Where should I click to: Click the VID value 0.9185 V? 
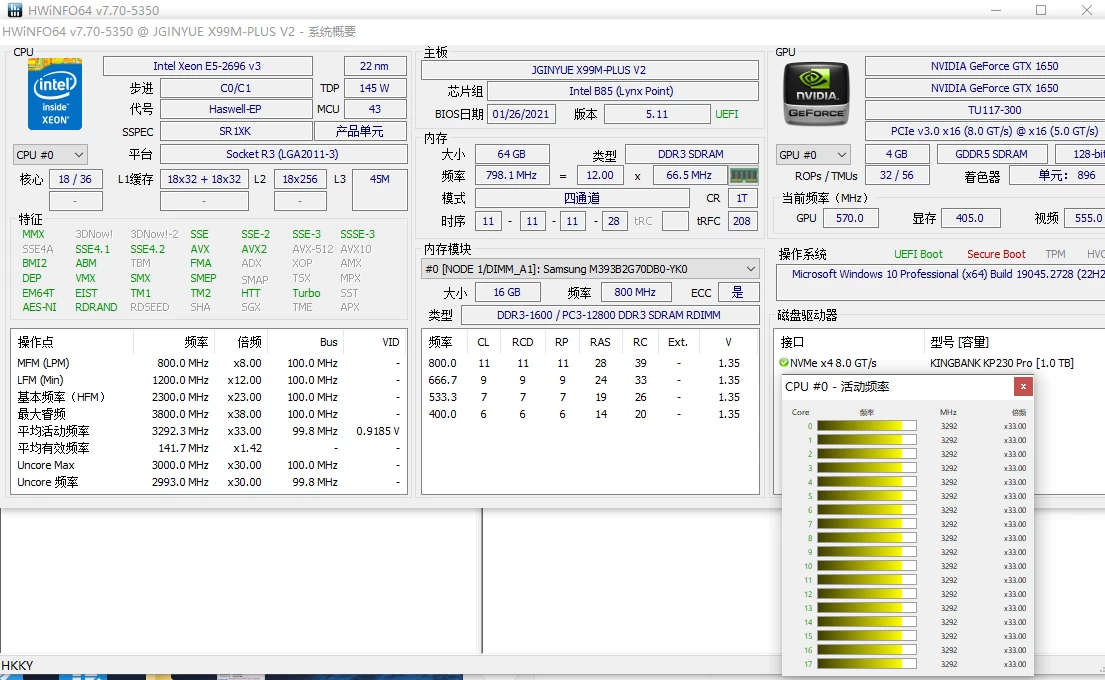(x=378, y=431)
